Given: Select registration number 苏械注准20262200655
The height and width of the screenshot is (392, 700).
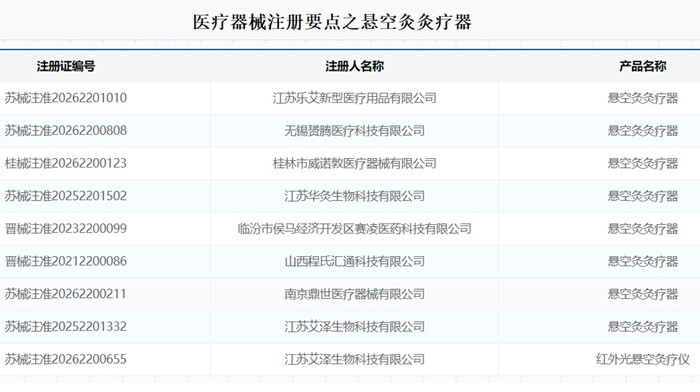Looking at the screenshot, I should coord(66,359).
